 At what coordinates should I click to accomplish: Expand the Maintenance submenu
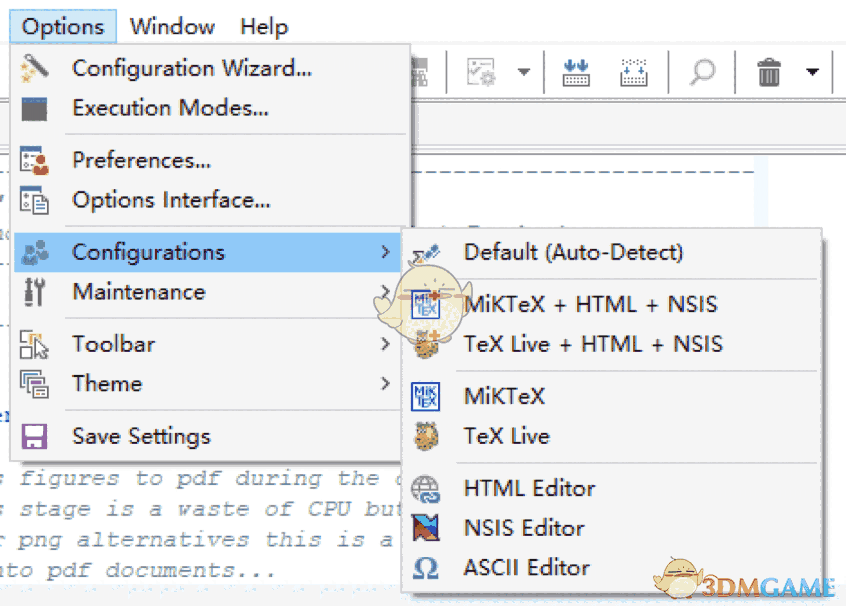385,292
